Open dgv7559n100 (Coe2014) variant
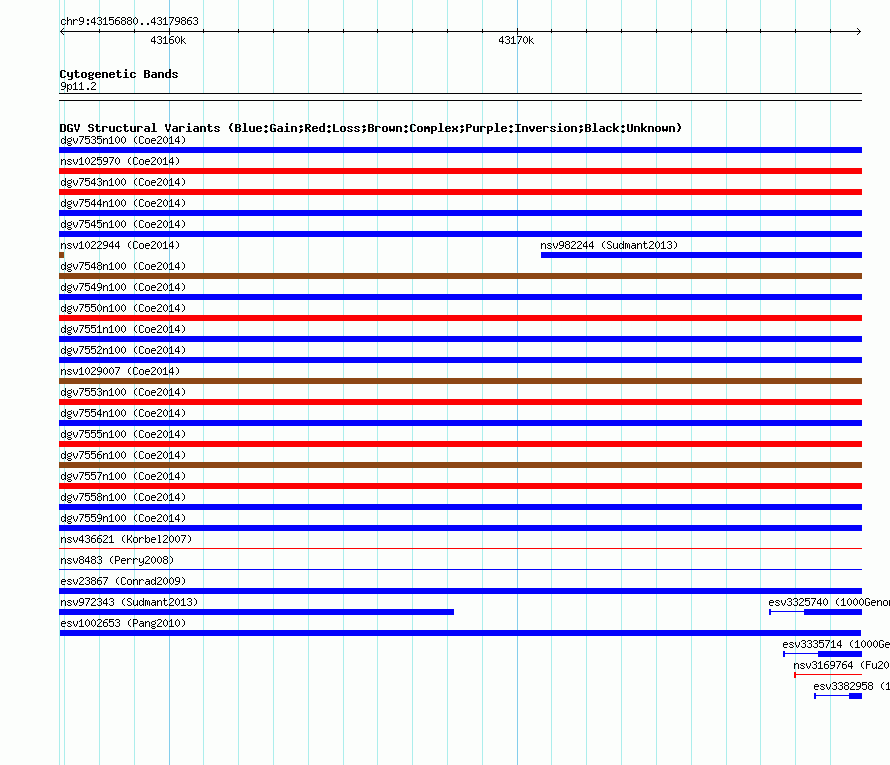The height and width of the screenshot is (765, 890). (123, 518)
